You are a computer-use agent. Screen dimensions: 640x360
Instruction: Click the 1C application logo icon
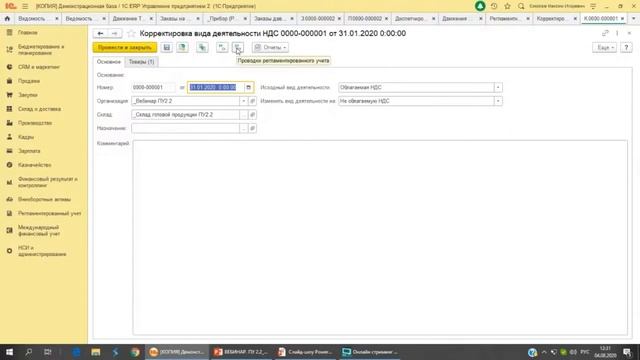(x=10, y=6)
